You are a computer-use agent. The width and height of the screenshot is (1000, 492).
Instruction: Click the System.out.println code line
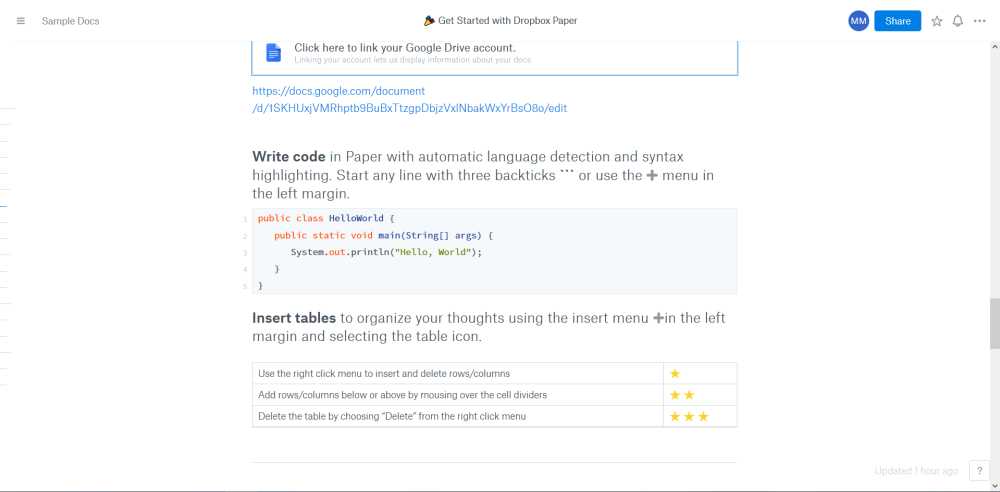(x=386, y=252)
